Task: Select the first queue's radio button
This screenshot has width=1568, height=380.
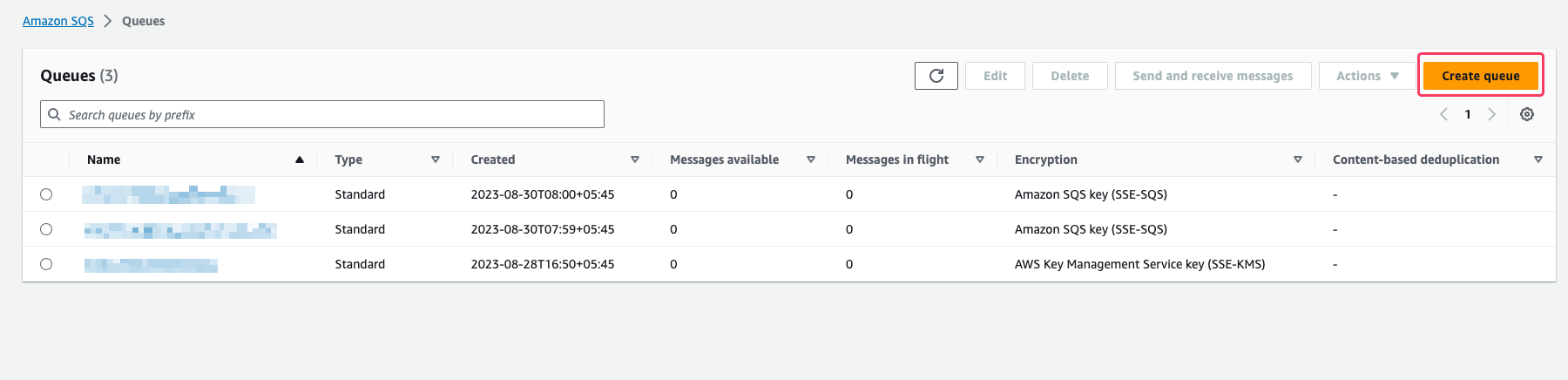Action: [46, 194]
